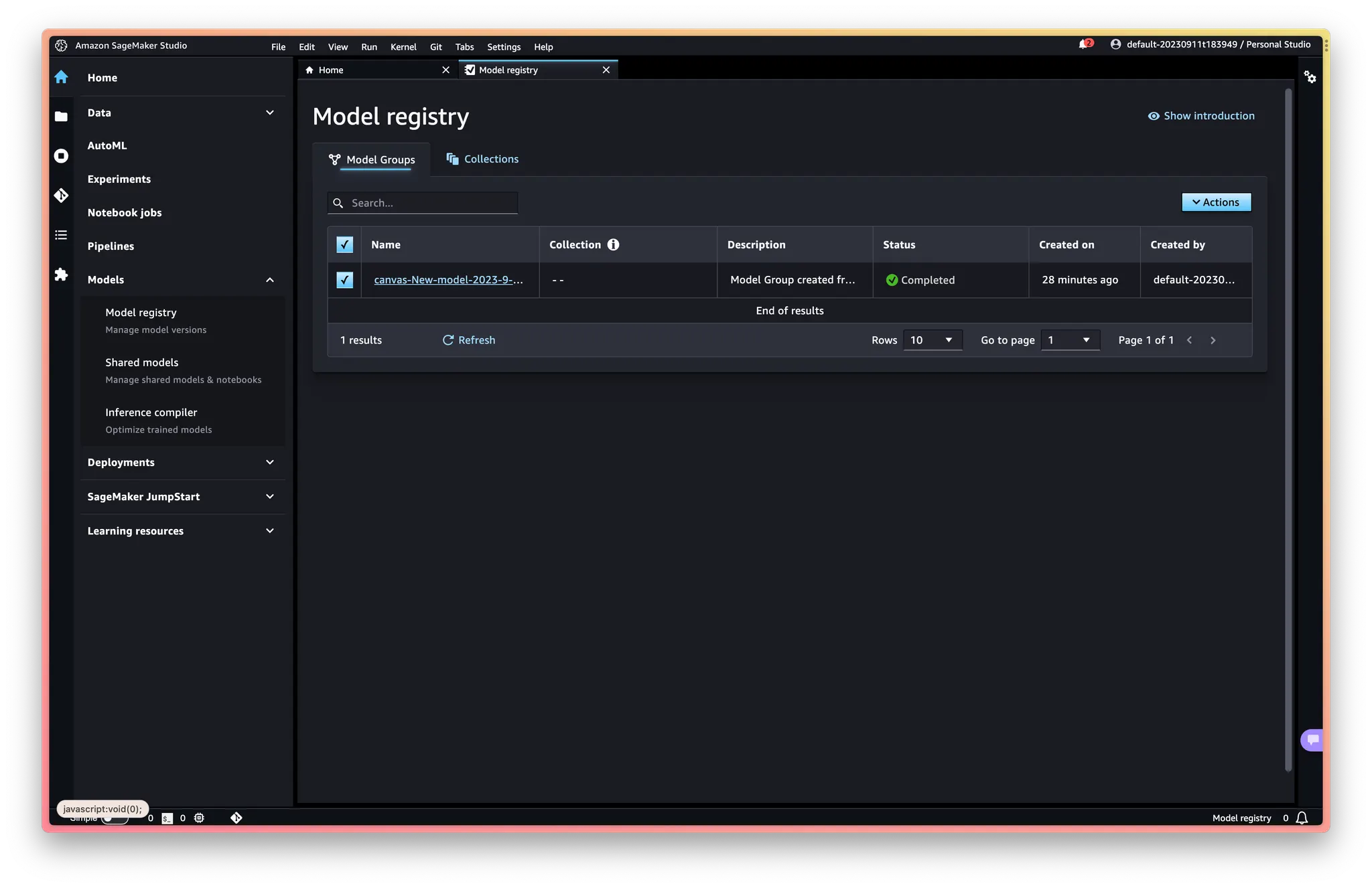1372x888 pixels.
Task: Open the table of contents list icon
Action: 61,235
